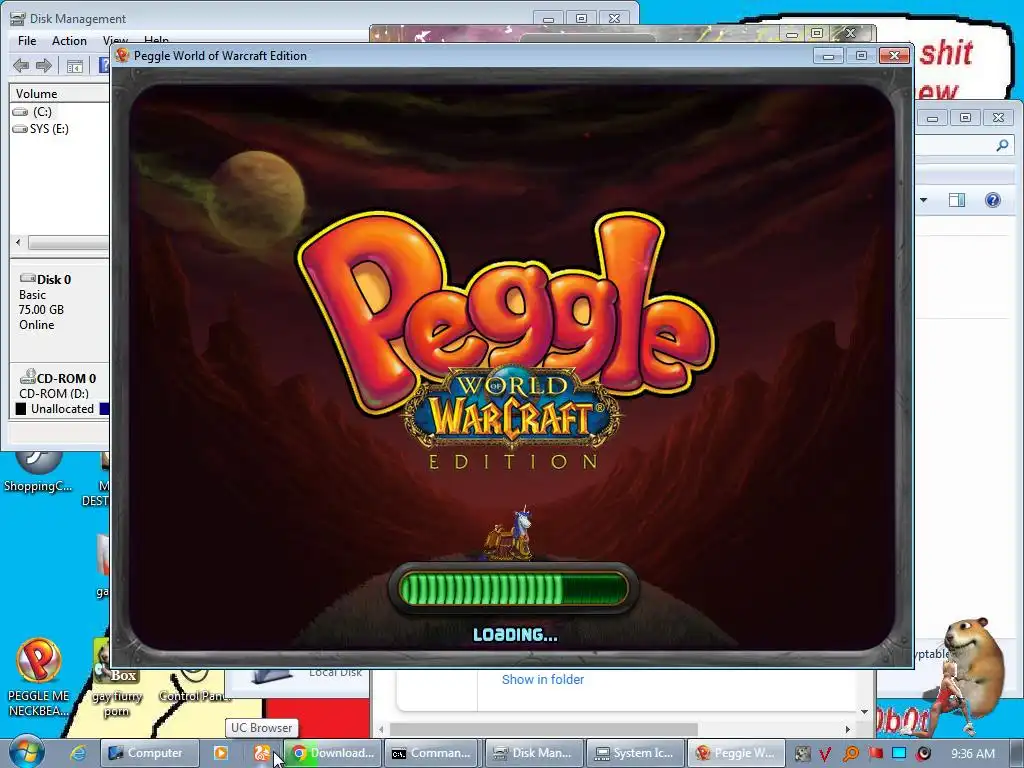This screenshot has height=768, width=1024.
Task: Click the blue Help icon in Explorer
Action: click(x=993, y=200)
